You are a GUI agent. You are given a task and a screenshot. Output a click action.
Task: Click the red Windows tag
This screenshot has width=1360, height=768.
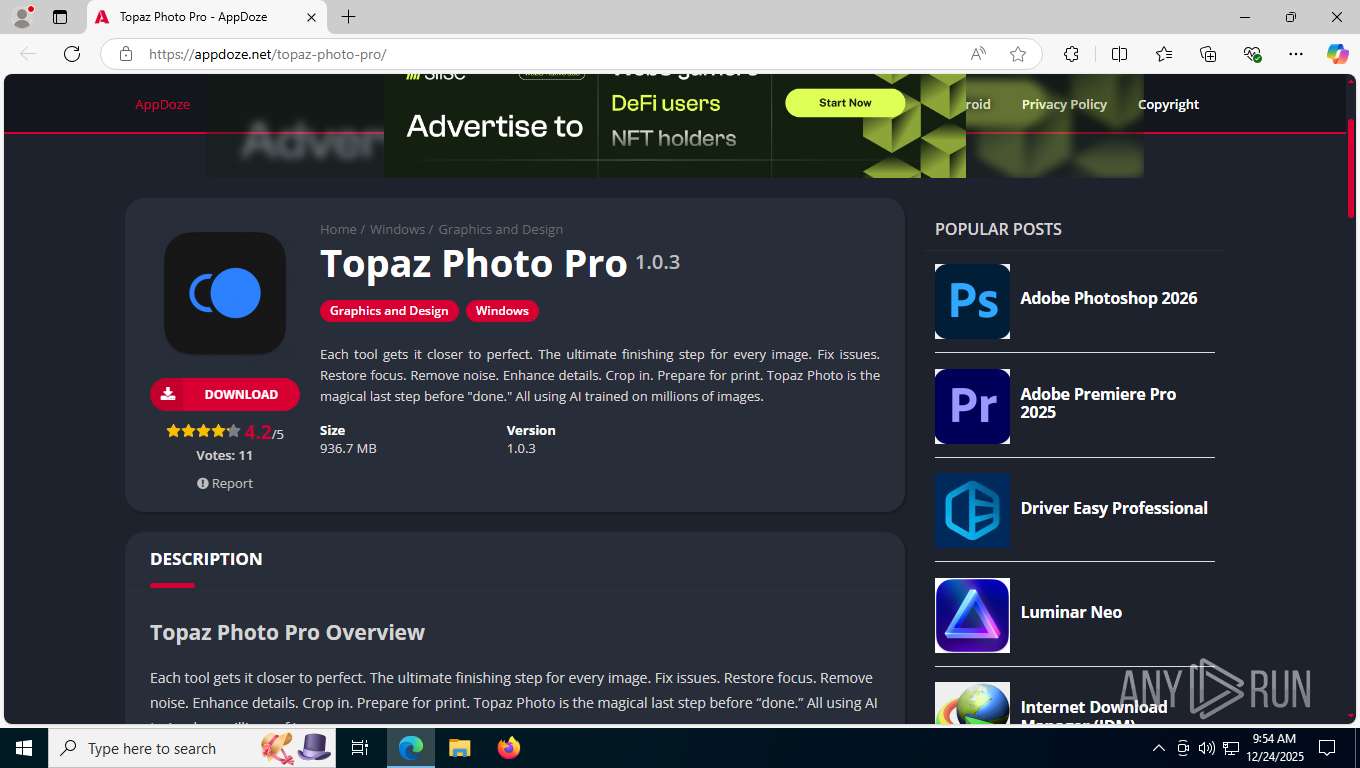(x=502, y=311)
